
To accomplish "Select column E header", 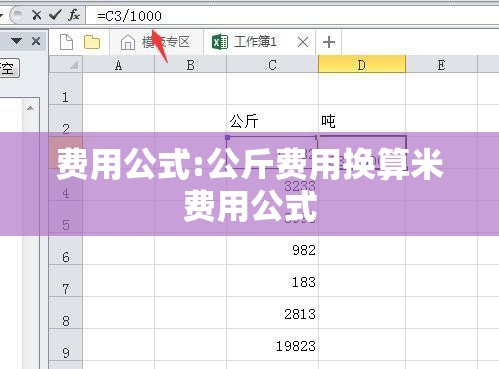I will click(441, 65).
